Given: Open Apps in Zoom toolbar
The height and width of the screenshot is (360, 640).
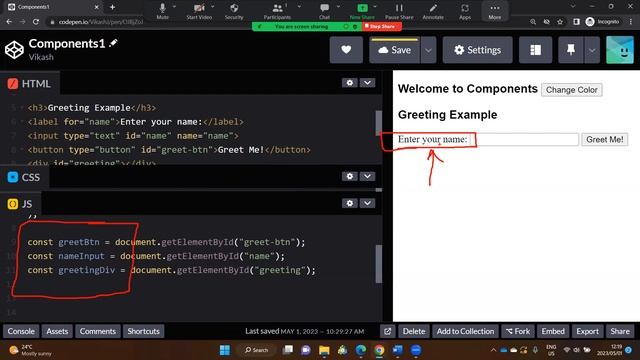Looking at the screenshot, I should pyautogui.click(x=465, y=11).
